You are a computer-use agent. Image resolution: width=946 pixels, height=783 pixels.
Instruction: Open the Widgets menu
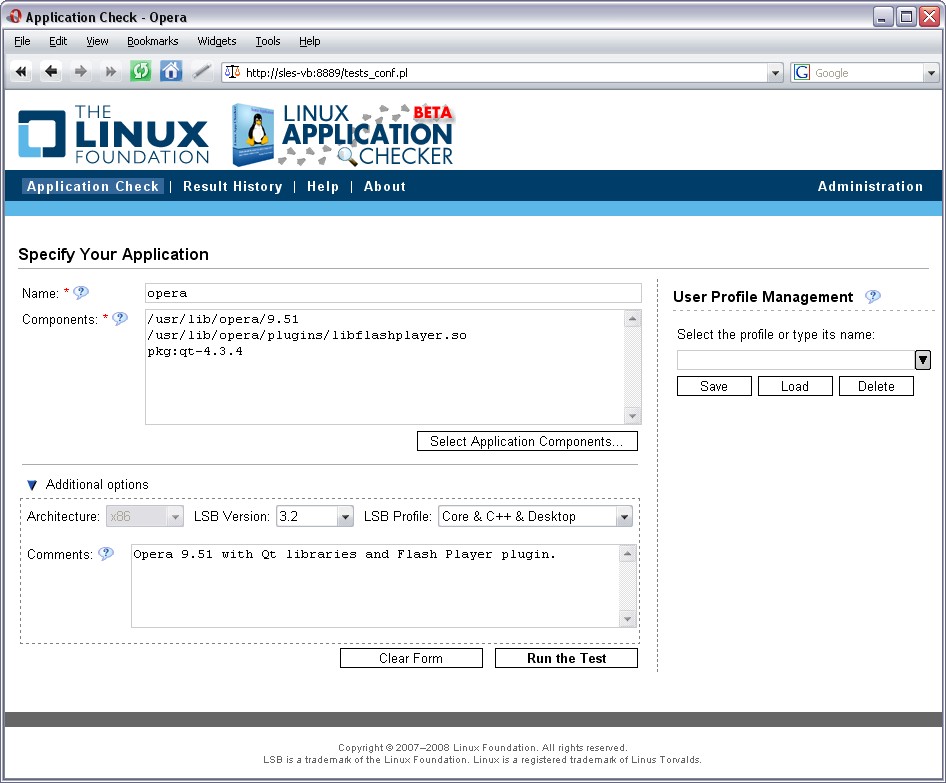coord(217,41)
